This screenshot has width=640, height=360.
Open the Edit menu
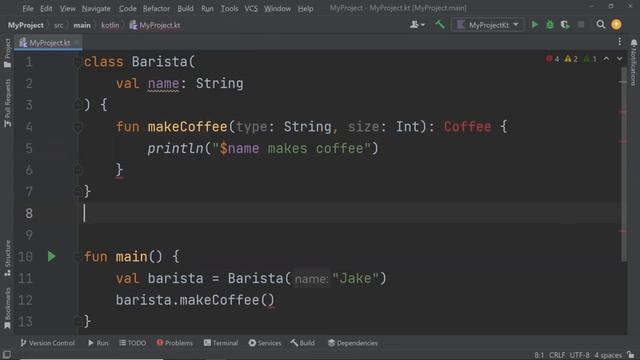pos(46,8)
